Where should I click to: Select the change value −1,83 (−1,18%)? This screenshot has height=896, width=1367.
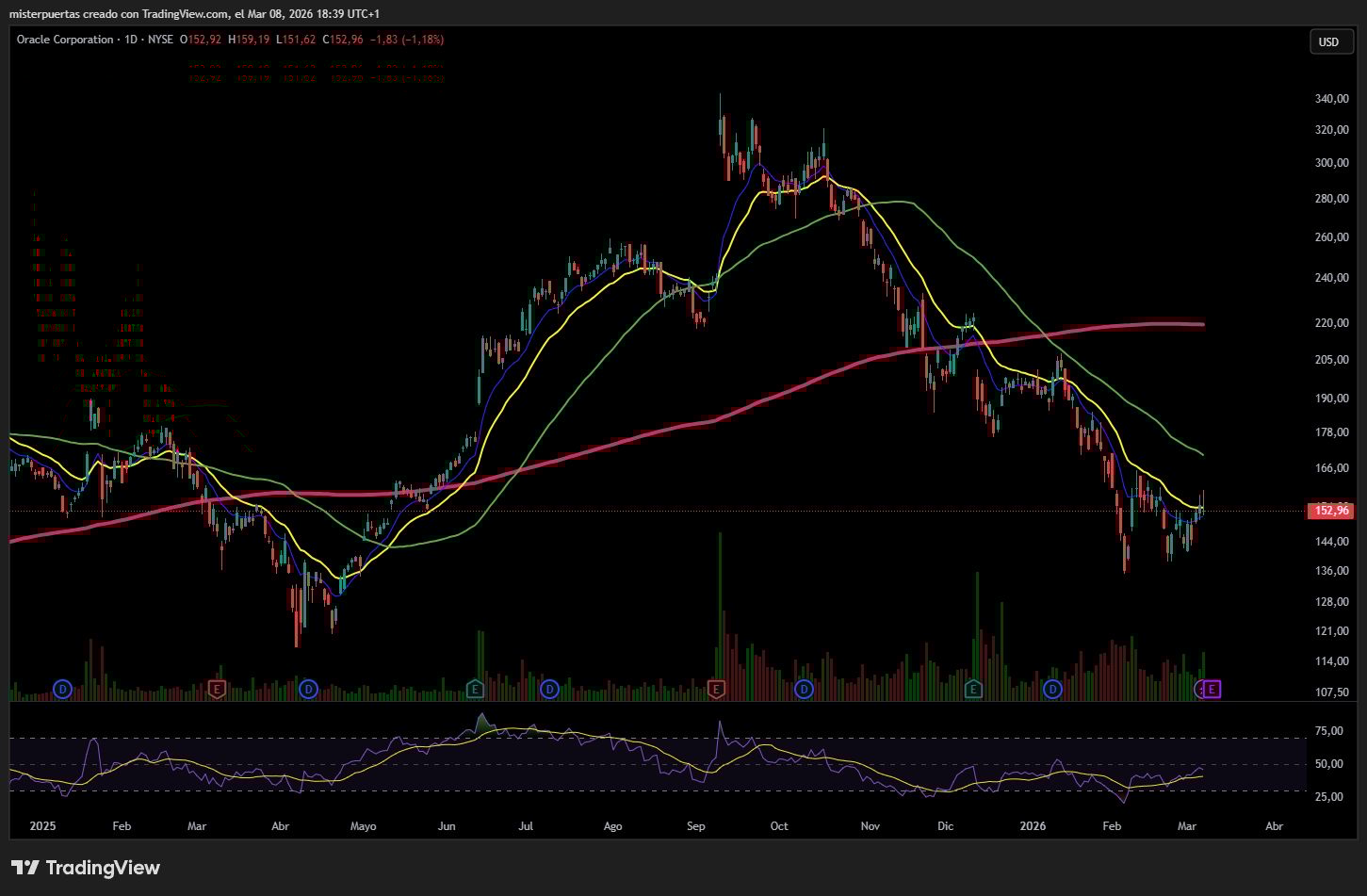click(x=407, y=40)
